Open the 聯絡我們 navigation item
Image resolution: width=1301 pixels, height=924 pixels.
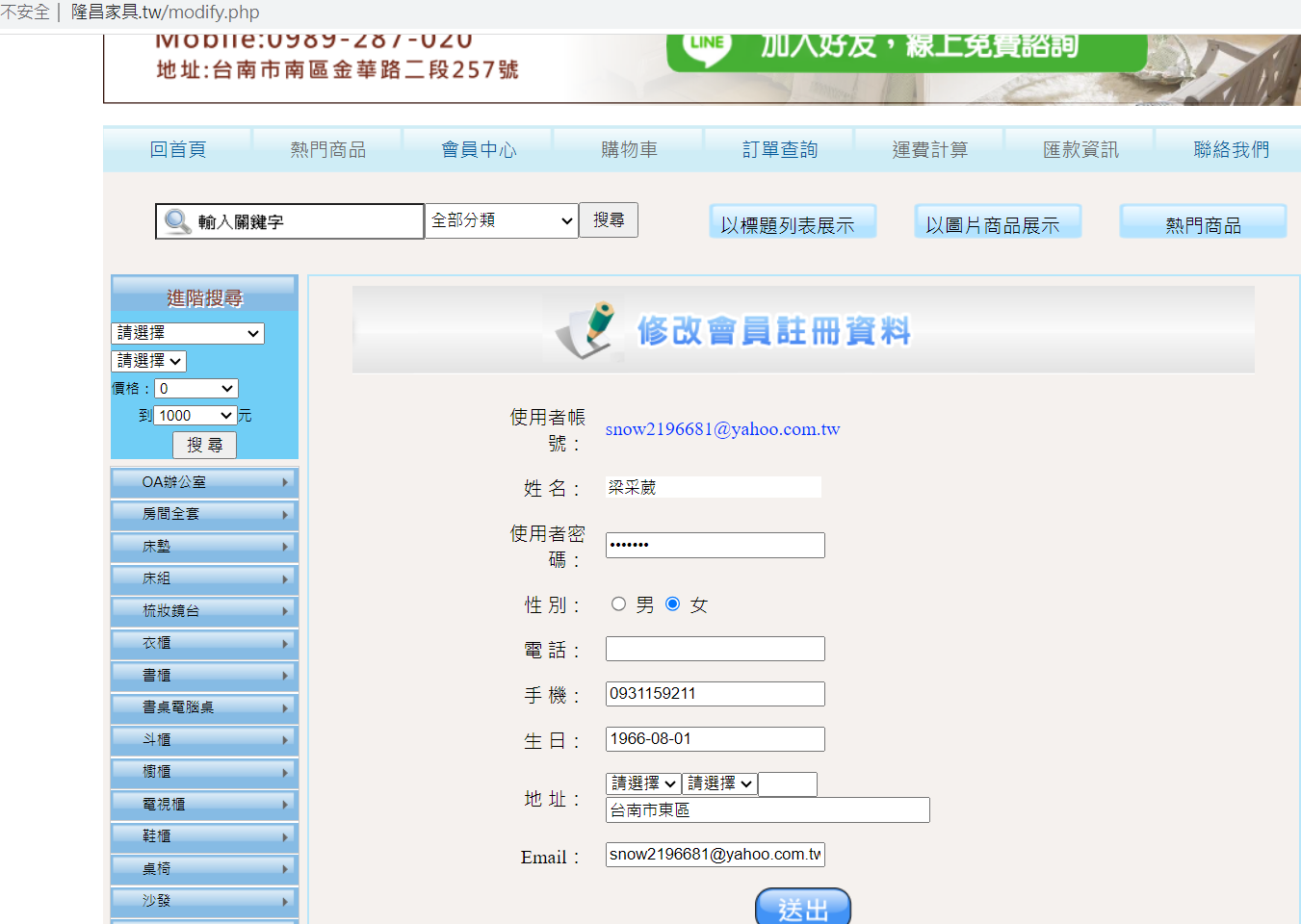pyautogui.click(x=1230, y=149)
